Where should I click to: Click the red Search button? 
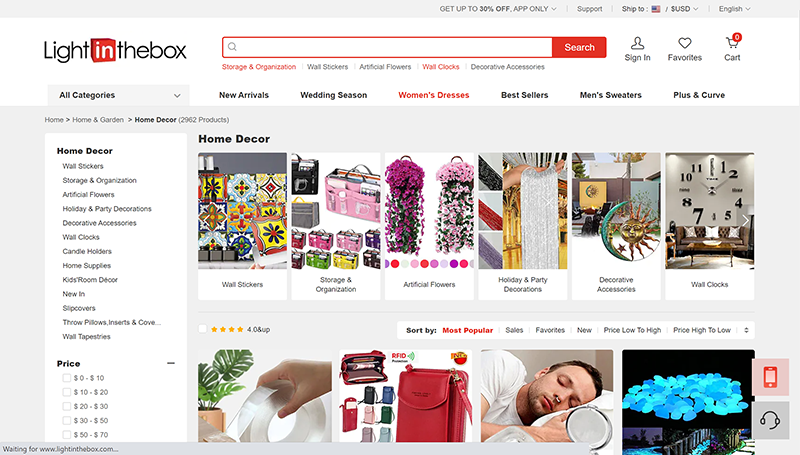579,47
